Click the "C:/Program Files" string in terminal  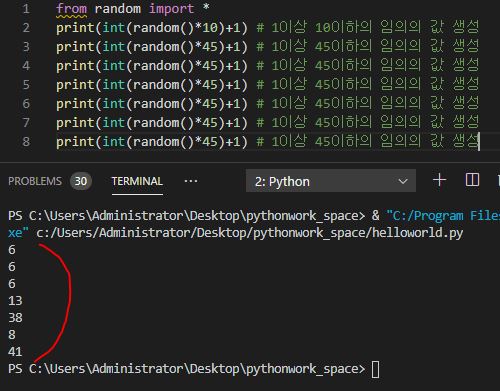(x=443, y=216)
